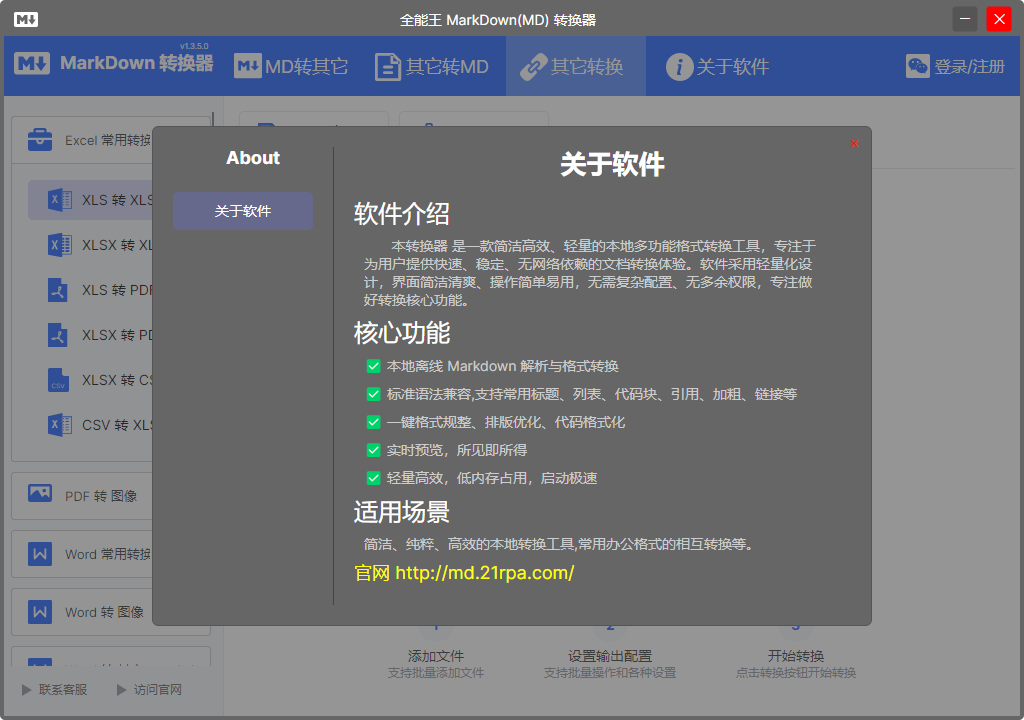Click the info icon beside 关于软件
The width and height of the screenshot is (1024, 720).
679,67
